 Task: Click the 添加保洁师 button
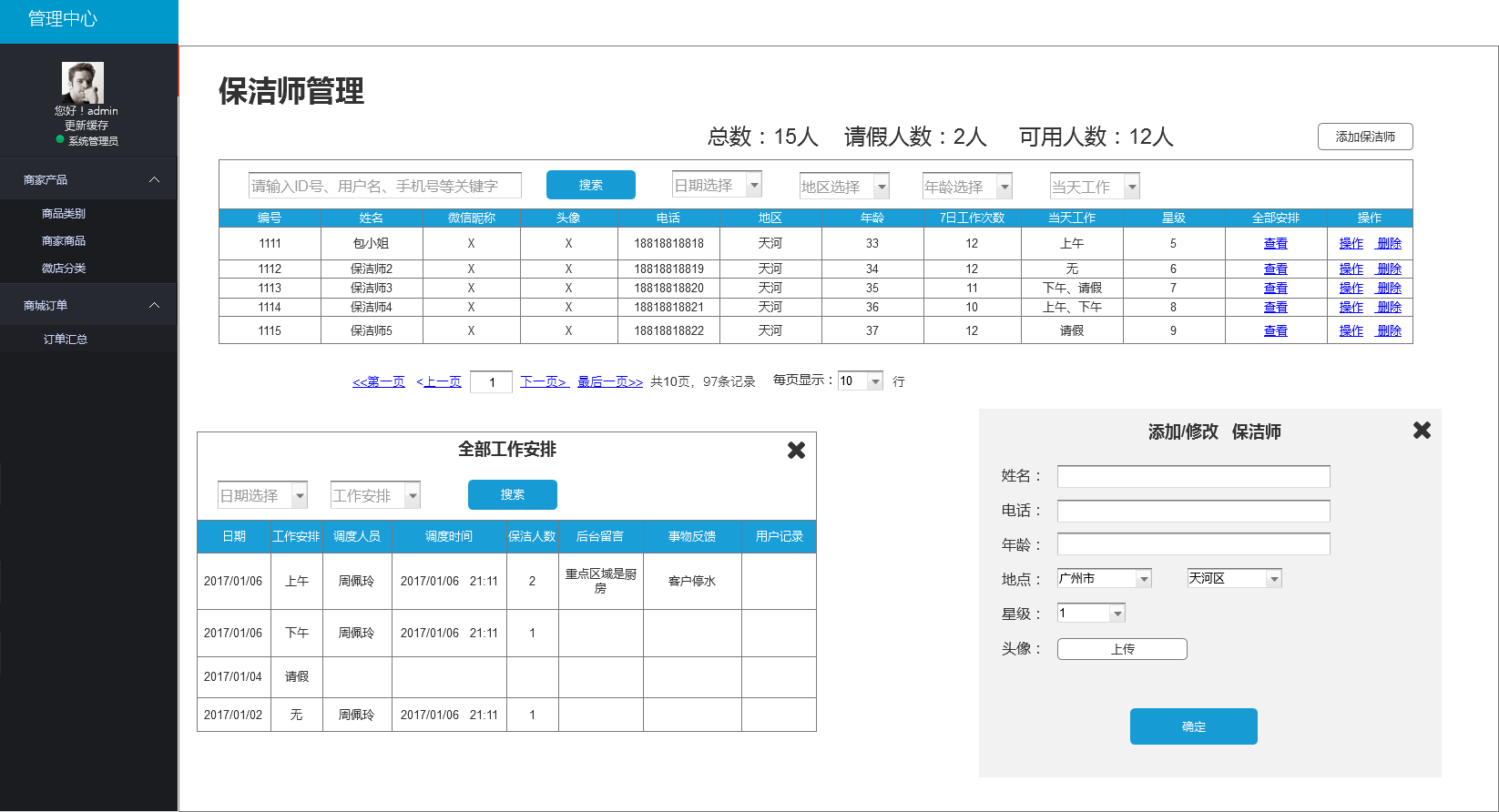(1364, 137)
